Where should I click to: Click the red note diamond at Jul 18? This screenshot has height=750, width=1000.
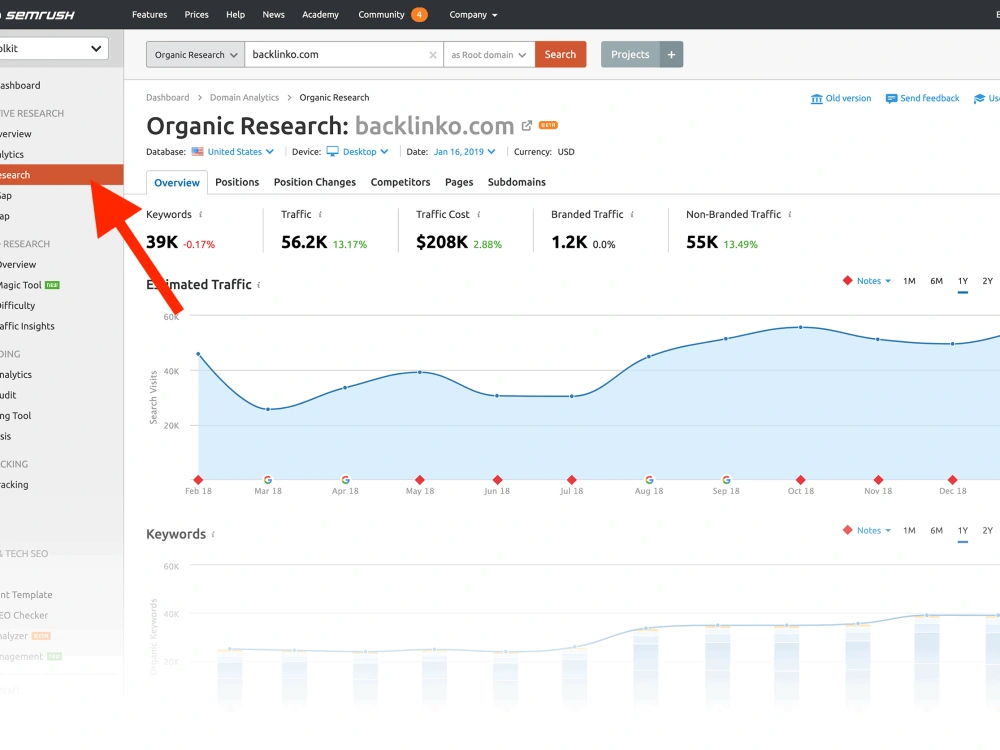pos(571,480)
